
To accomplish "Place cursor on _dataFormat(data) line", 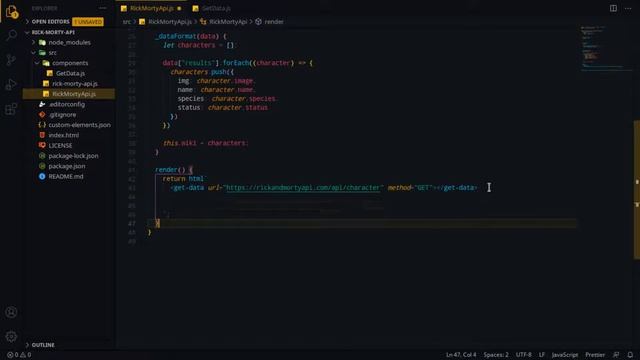I will 191,36.
